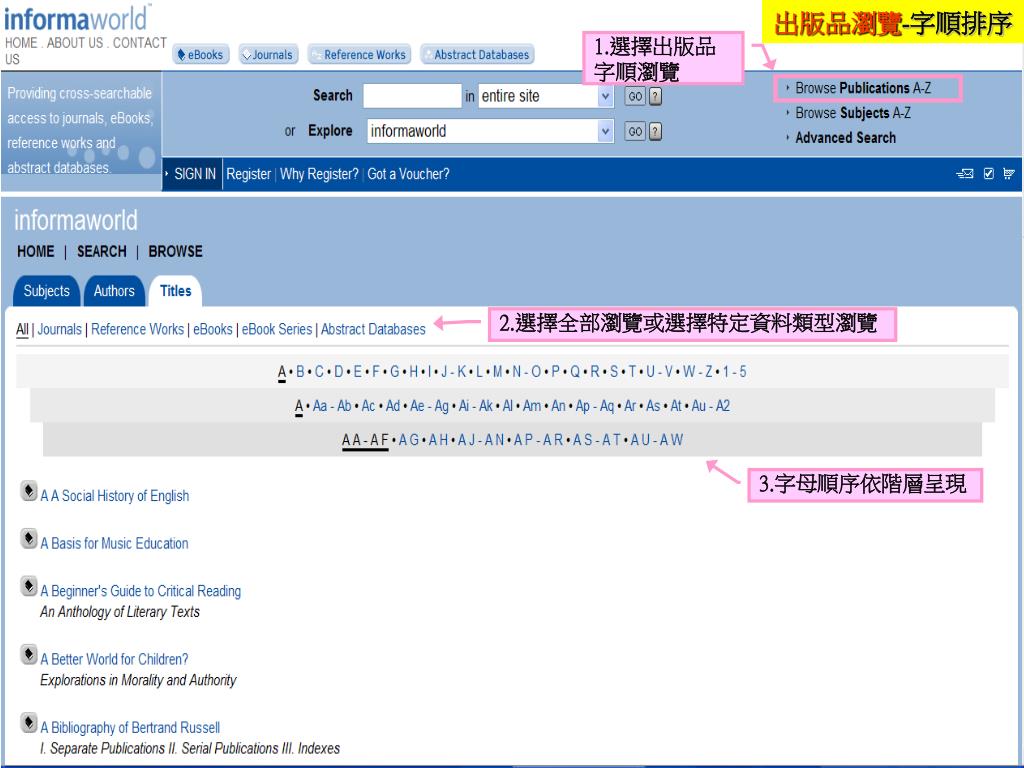Click icon beside 'A Better World for Children?'
Image resolution: width=1024 pixels, height=768 pixels.
[29, 654]
